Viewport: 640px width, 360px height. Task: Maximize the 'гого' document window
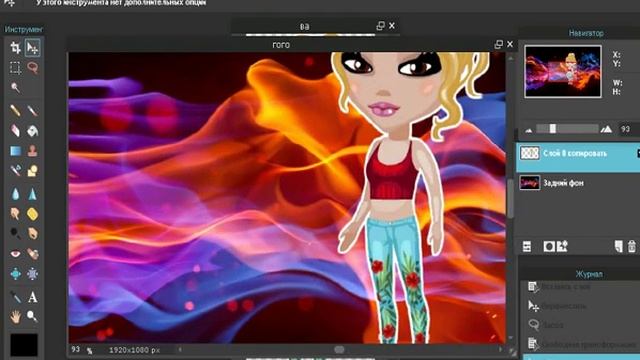(498, 44)
